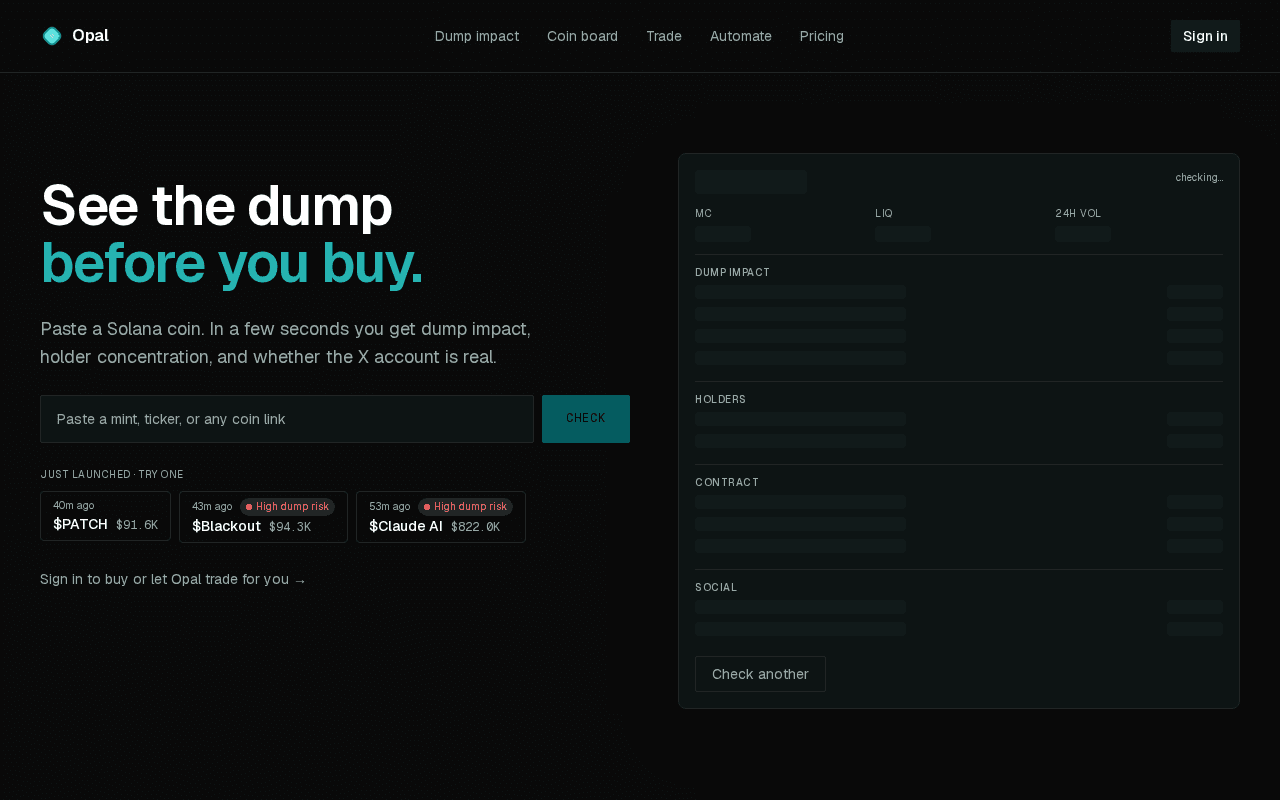The width and height of the screenshot is (1280, 800).
Task: Open the Coin board nav item
Action: point(582,36)
